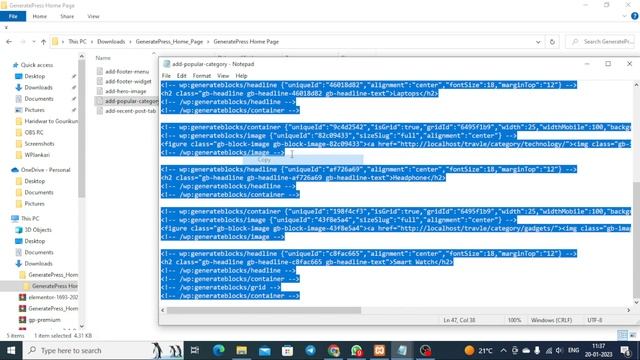
Task: Switch to the Share ribbon tab in Explorer
Action: 67,16
